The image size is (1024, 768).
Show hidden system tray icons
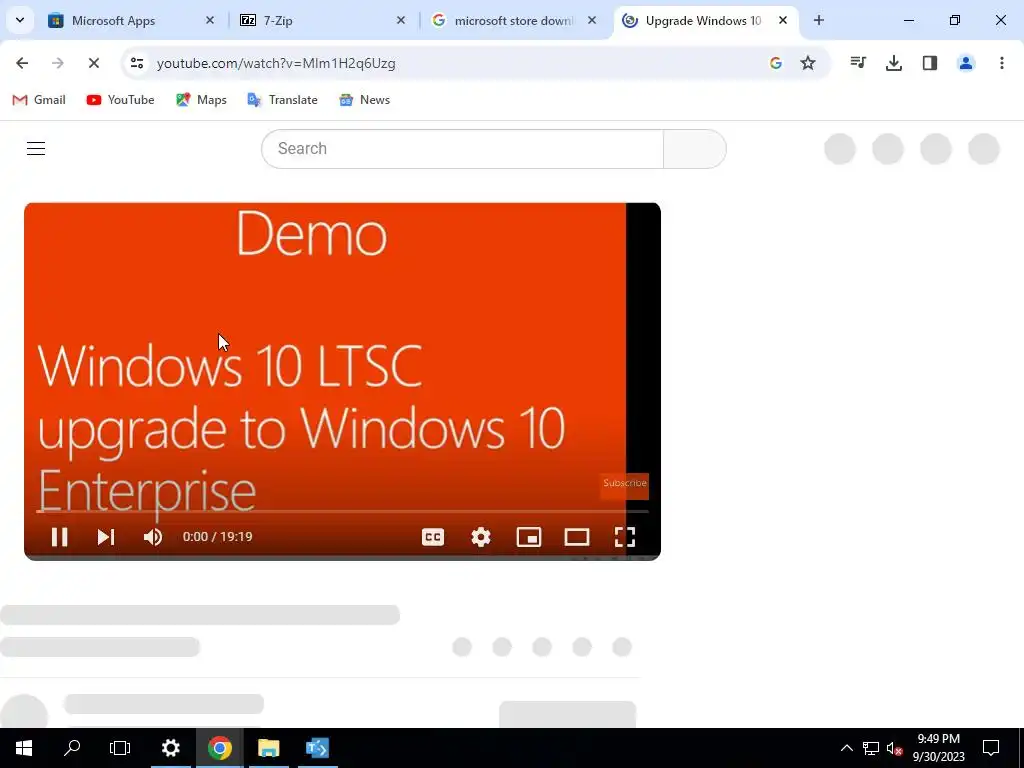point(846,748)
